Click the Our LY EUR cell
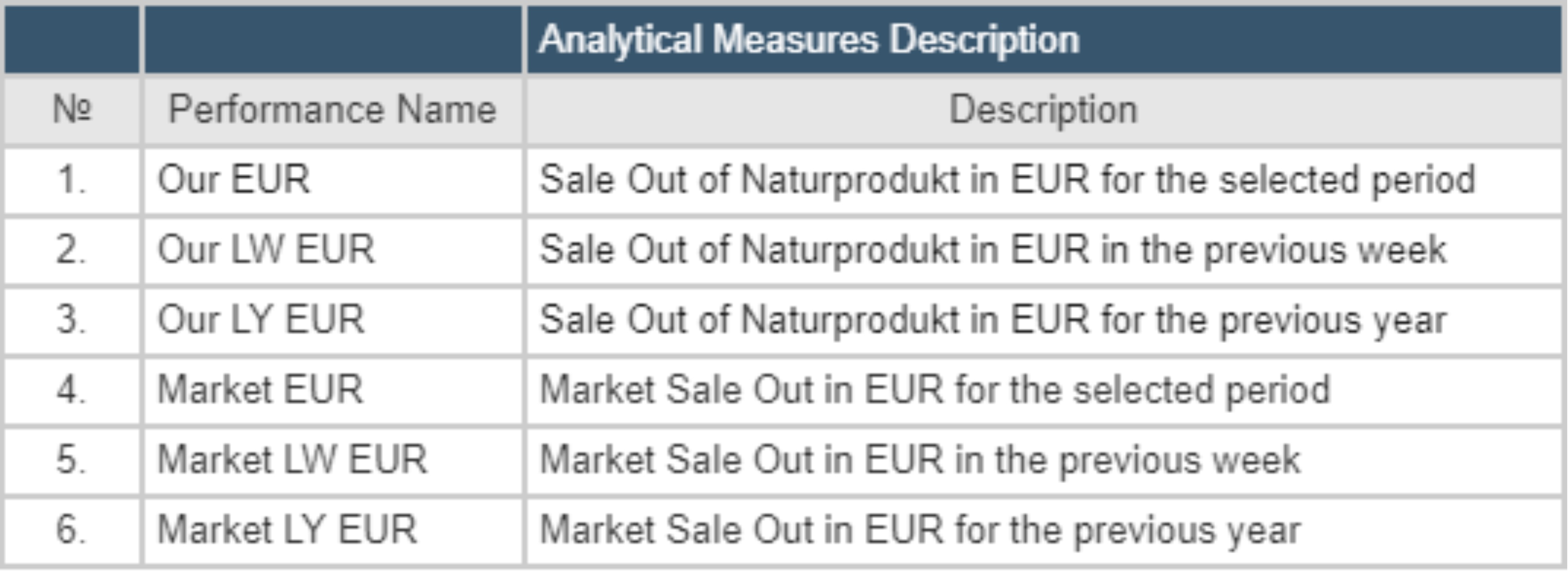The width and height of the screenshot is (1568, 582). point(261,319)
